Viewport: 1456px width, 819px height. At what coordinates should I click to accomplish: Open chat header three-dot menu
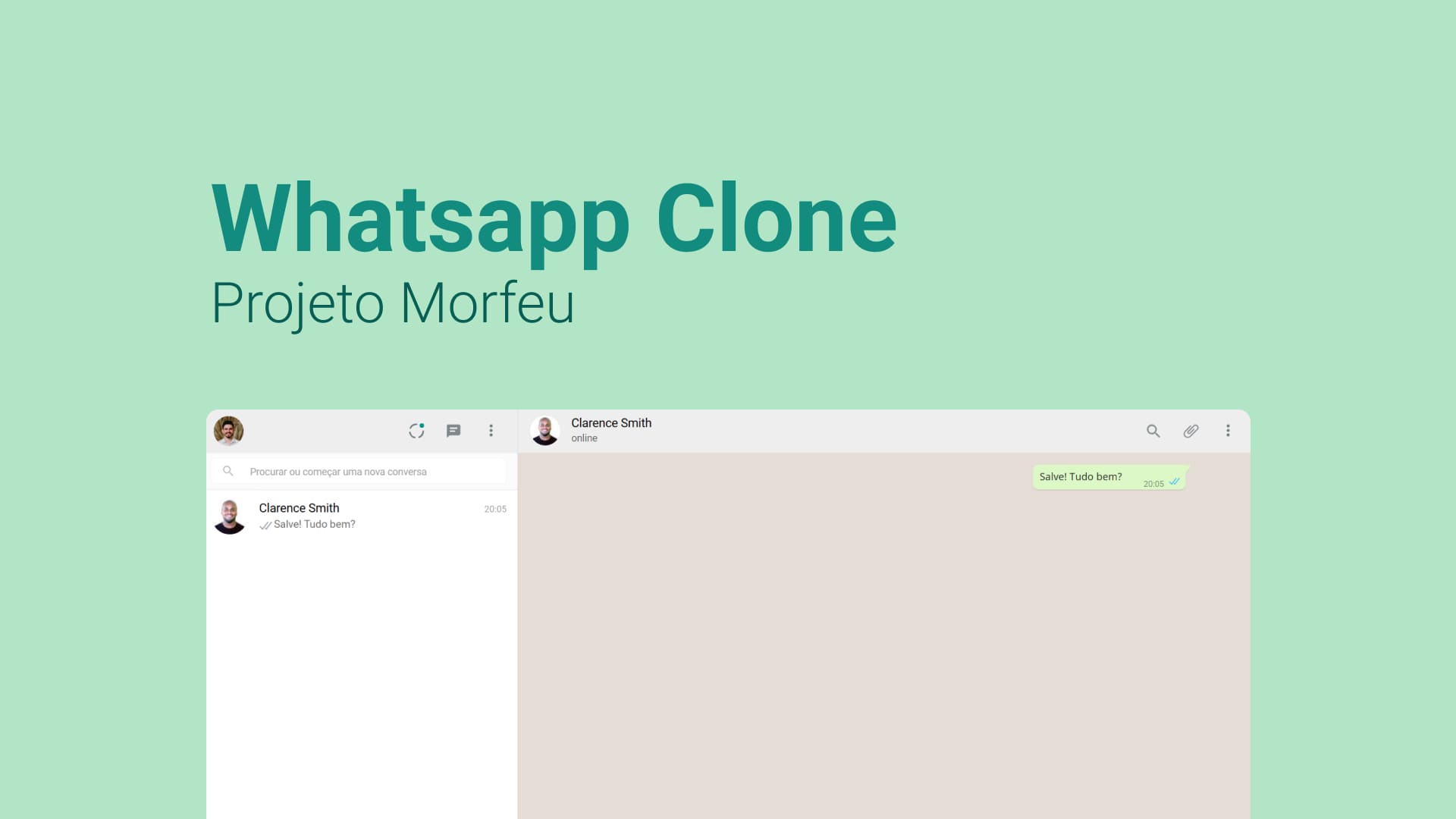(1228, 431)
